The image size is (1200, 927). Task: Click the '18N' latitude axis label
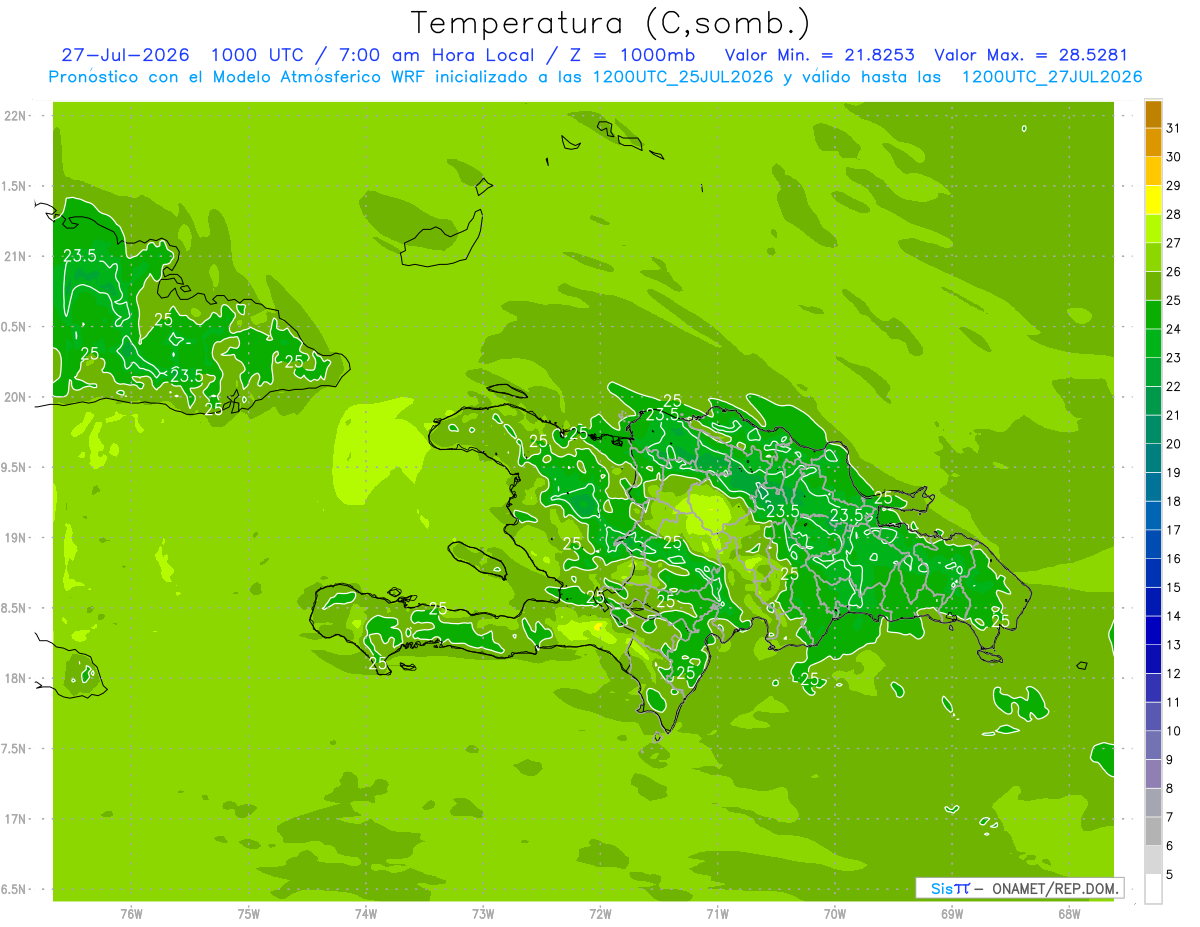(16, 678)
